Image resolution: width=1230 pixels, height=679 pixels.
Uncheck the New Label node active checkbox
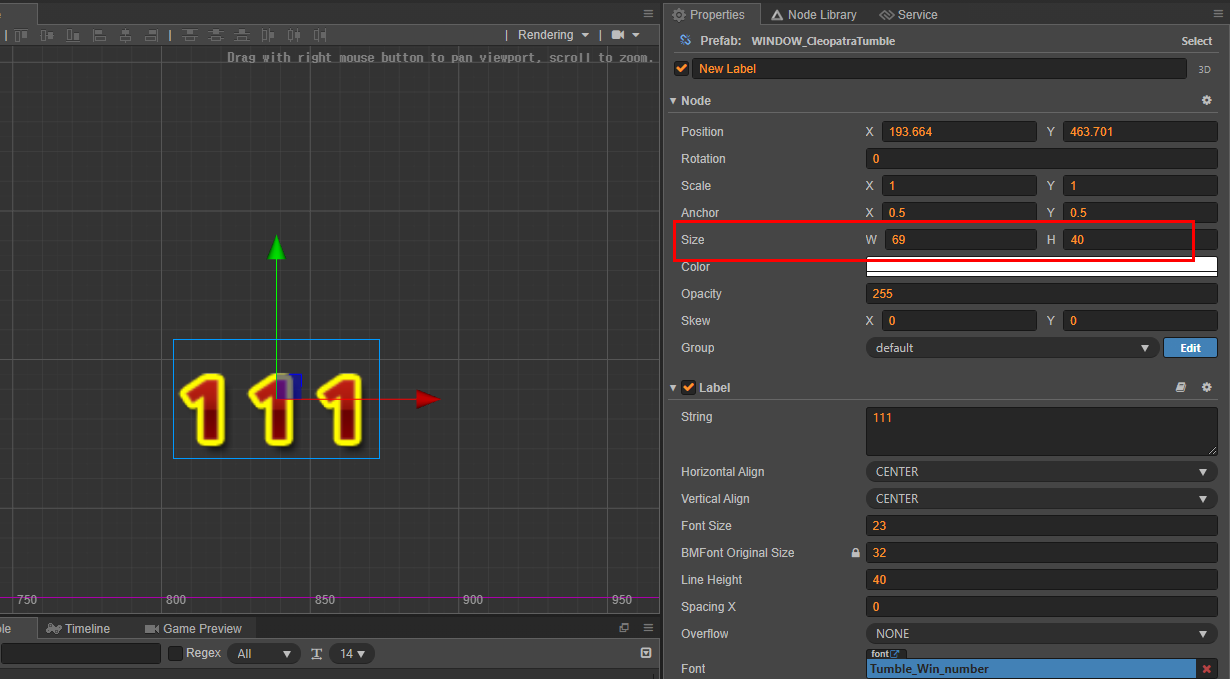(681, 69)
